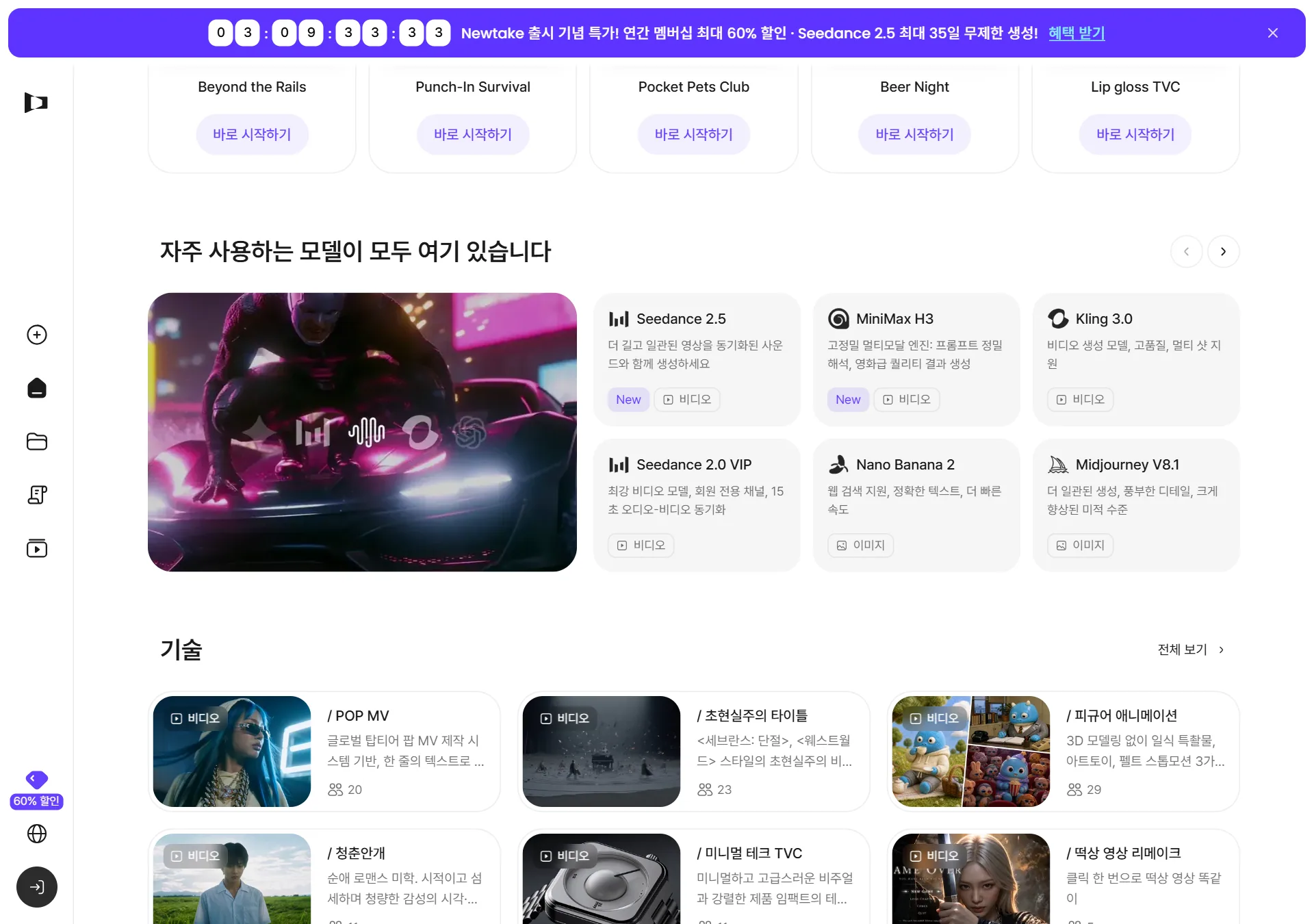Open the 피규어 애니메이션 thumbnail

[x=971, y=752]
